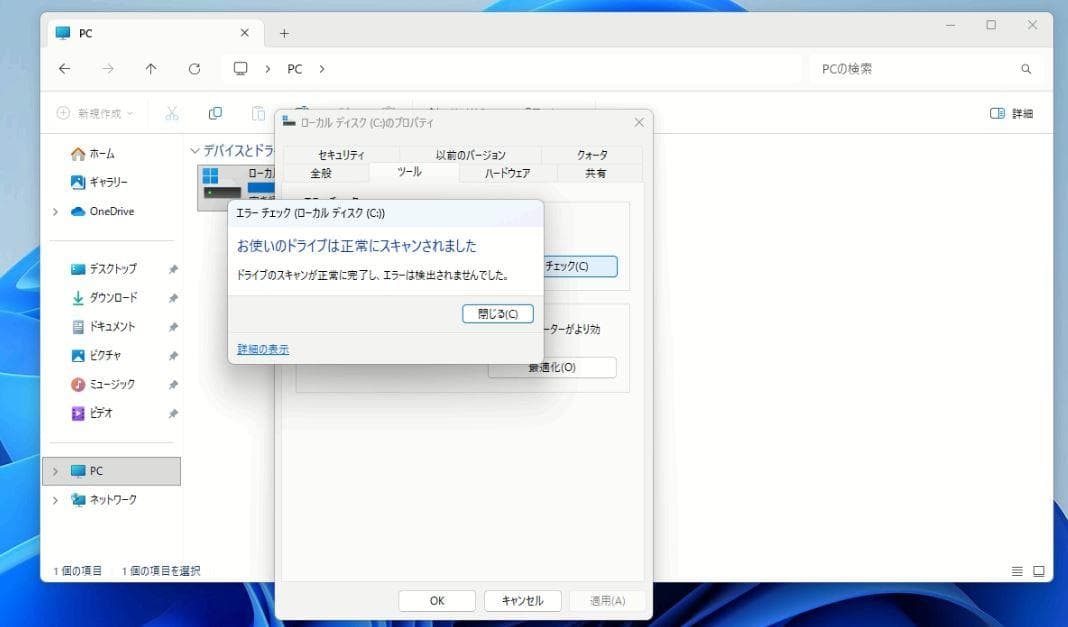1068x627 pixels.
Task: Open the 詳細の表示 link
Action: pyautogui.click(x=262, y=350)
